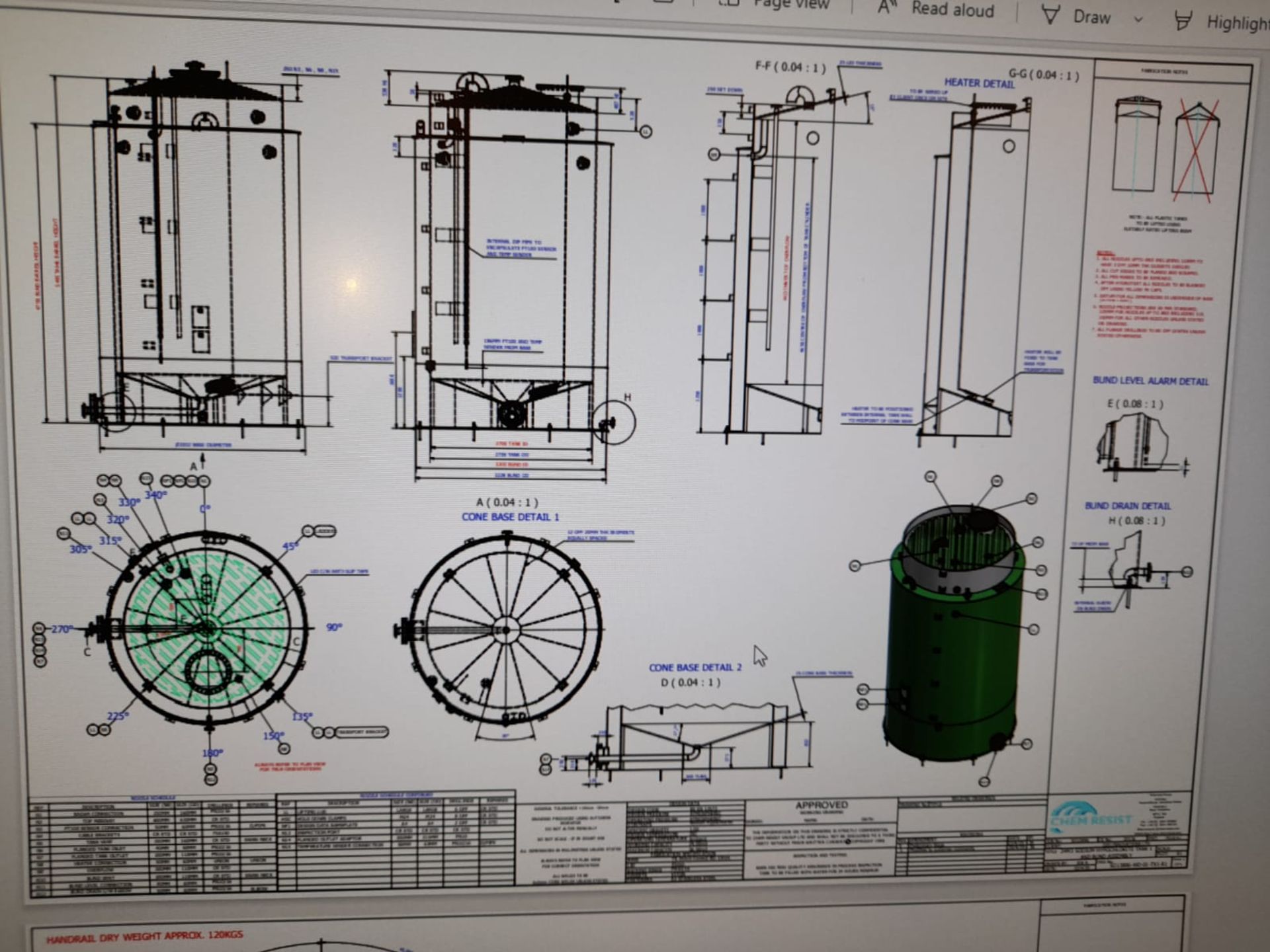The width and height of the screenshot is (1270, 952).
Task: Click HANDRAIL DRY WEIGHT APPROX. 120KGS note
Action: pos(144,937)
